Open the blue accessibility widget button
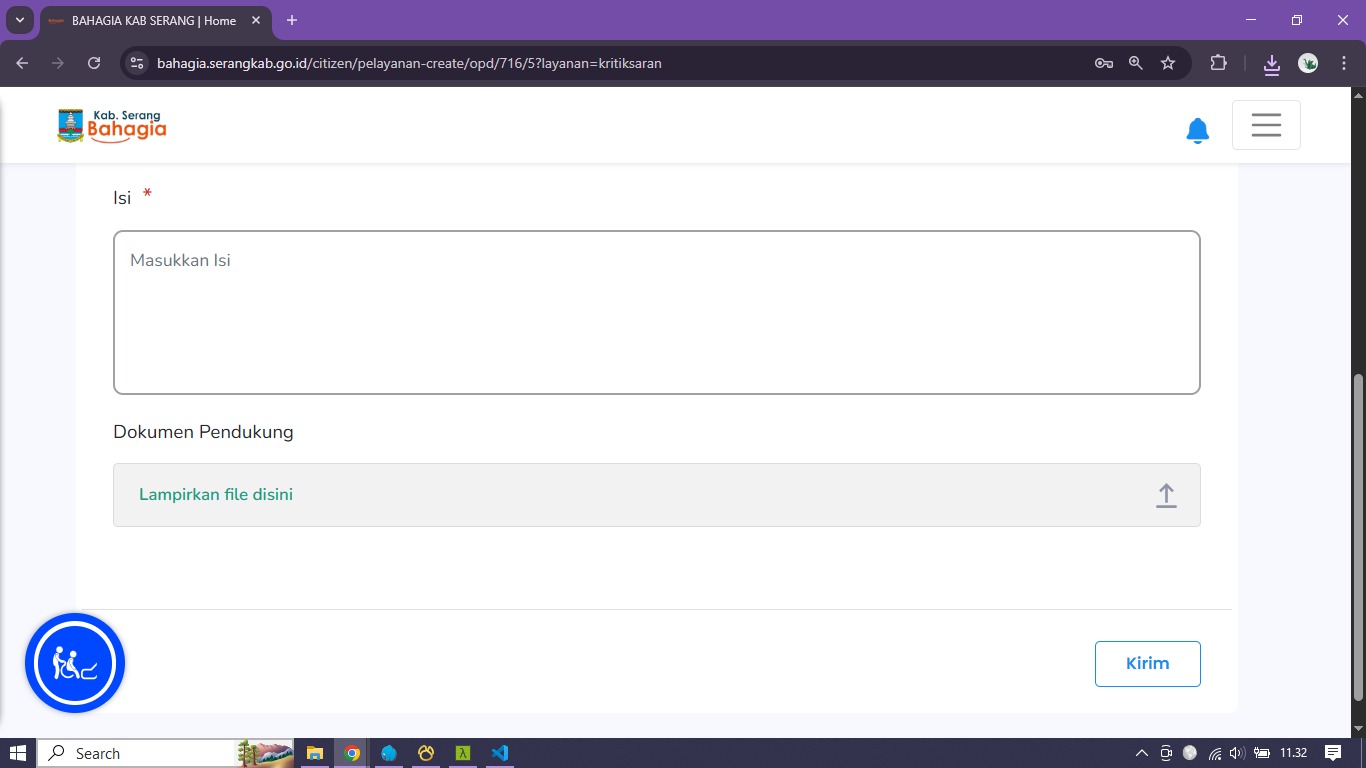This screenshot has width=1366, height=768. coord(75,663)
